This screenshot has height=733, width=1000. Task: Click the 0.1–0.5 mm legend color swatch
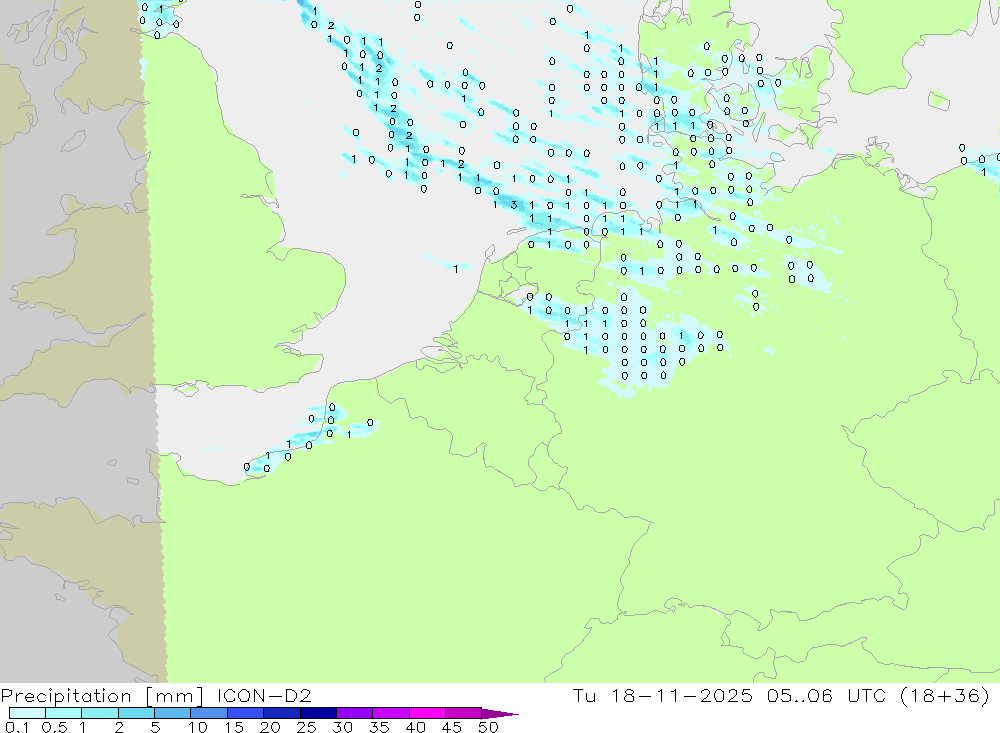tap(27, 713)
